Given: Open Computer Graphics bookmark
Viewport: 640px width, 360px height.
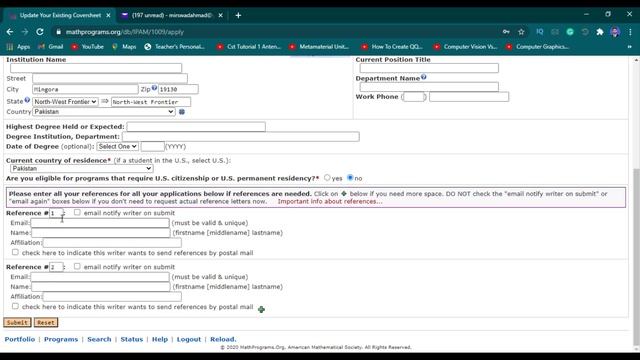Looking at the screenshot, I should [538, 47].
